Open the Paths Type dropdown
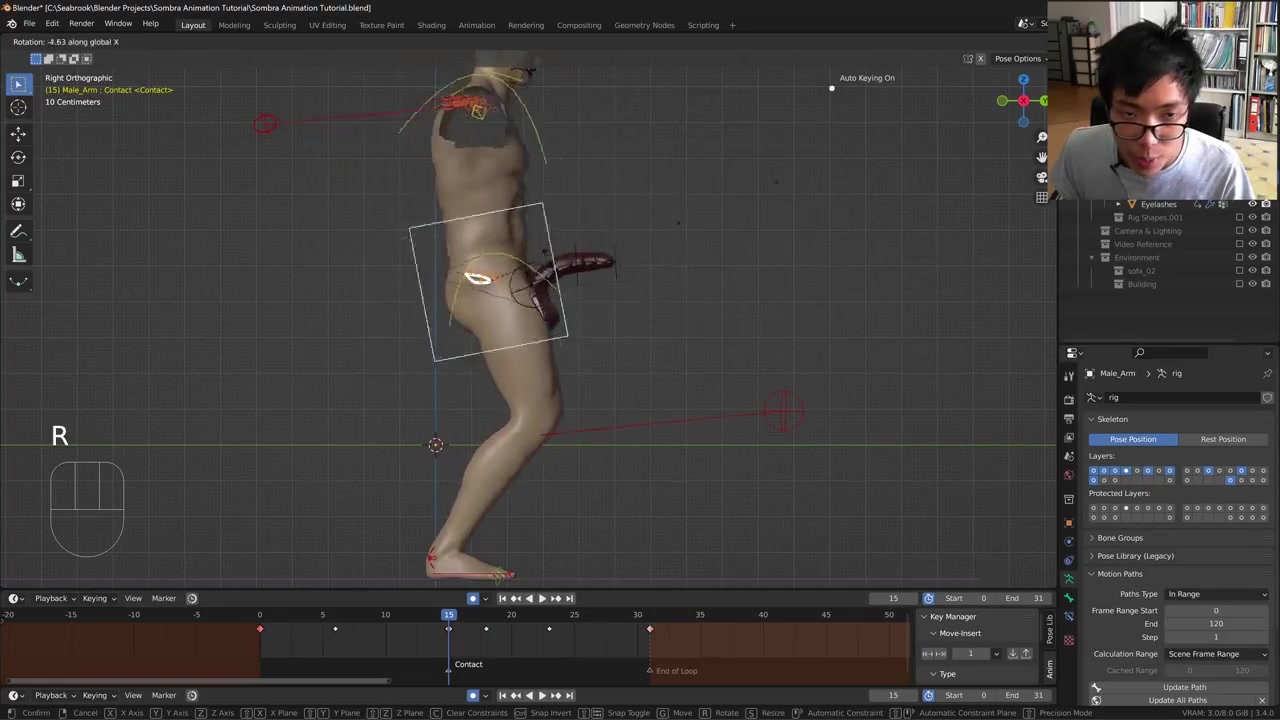 click(1217, 594)
